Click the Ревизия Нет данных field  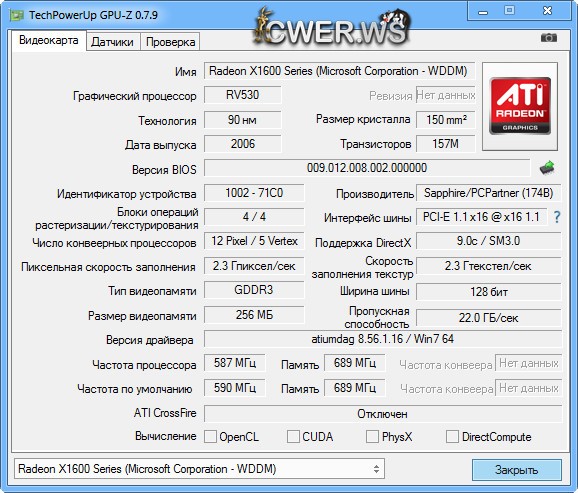(x=446, y=95)
